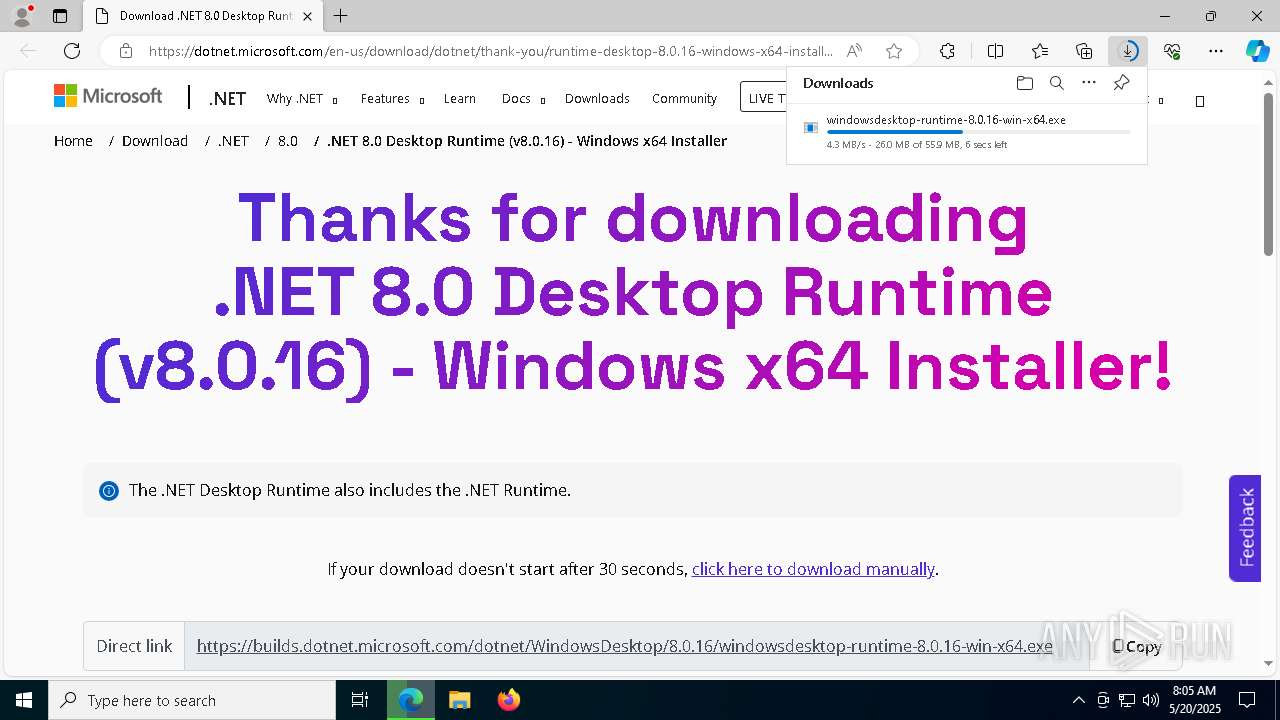Image resolution: width=1280 pixels, height=720 pixels.
Task: Add page to favorites with star icon
Action: coord(894,51)
